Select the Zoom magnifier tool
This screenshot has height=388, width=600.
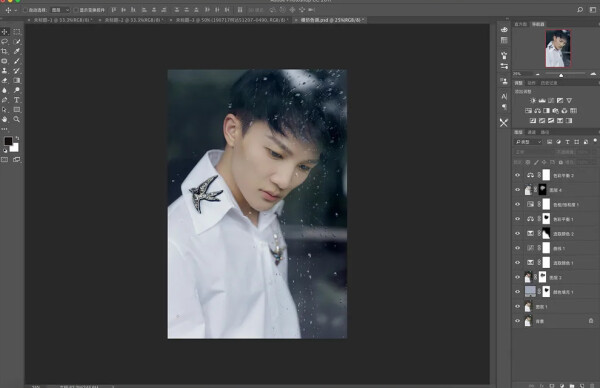(16, 119)
